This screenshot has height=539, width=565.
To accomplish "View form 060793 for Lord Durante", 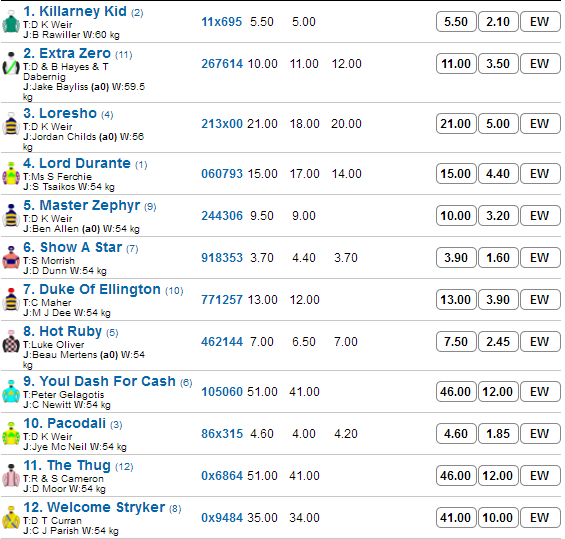I will [x=222, y=174].
